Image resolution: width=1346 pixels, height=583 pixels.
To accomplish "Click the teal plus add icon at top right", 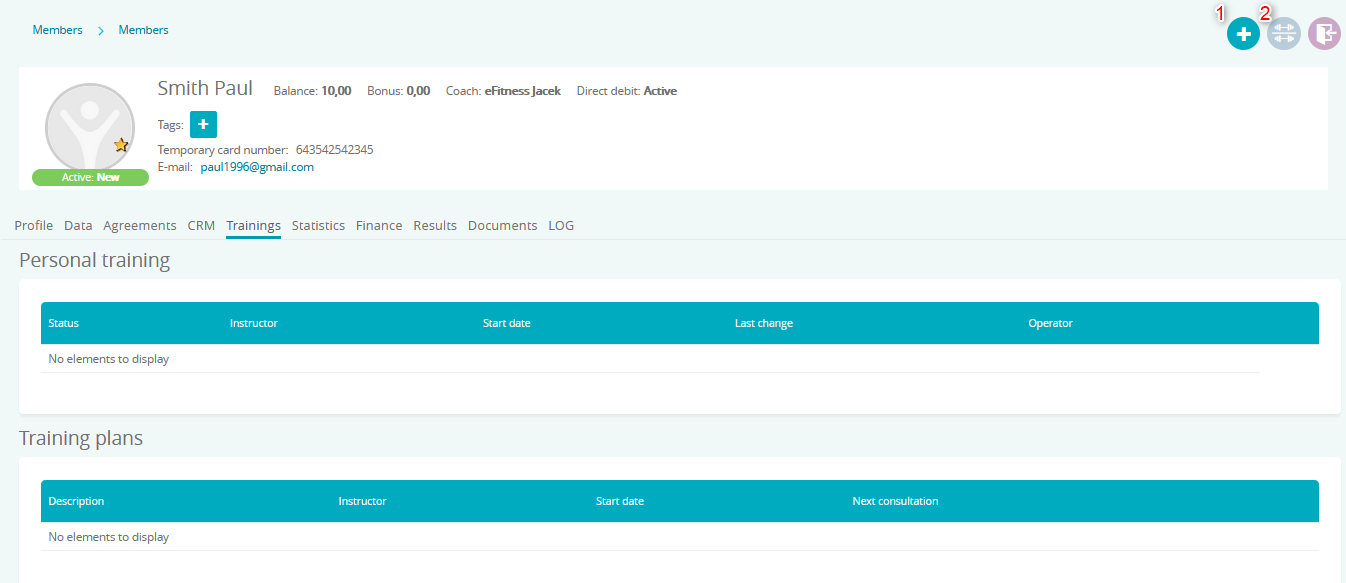I will [x=1243, y=34].
